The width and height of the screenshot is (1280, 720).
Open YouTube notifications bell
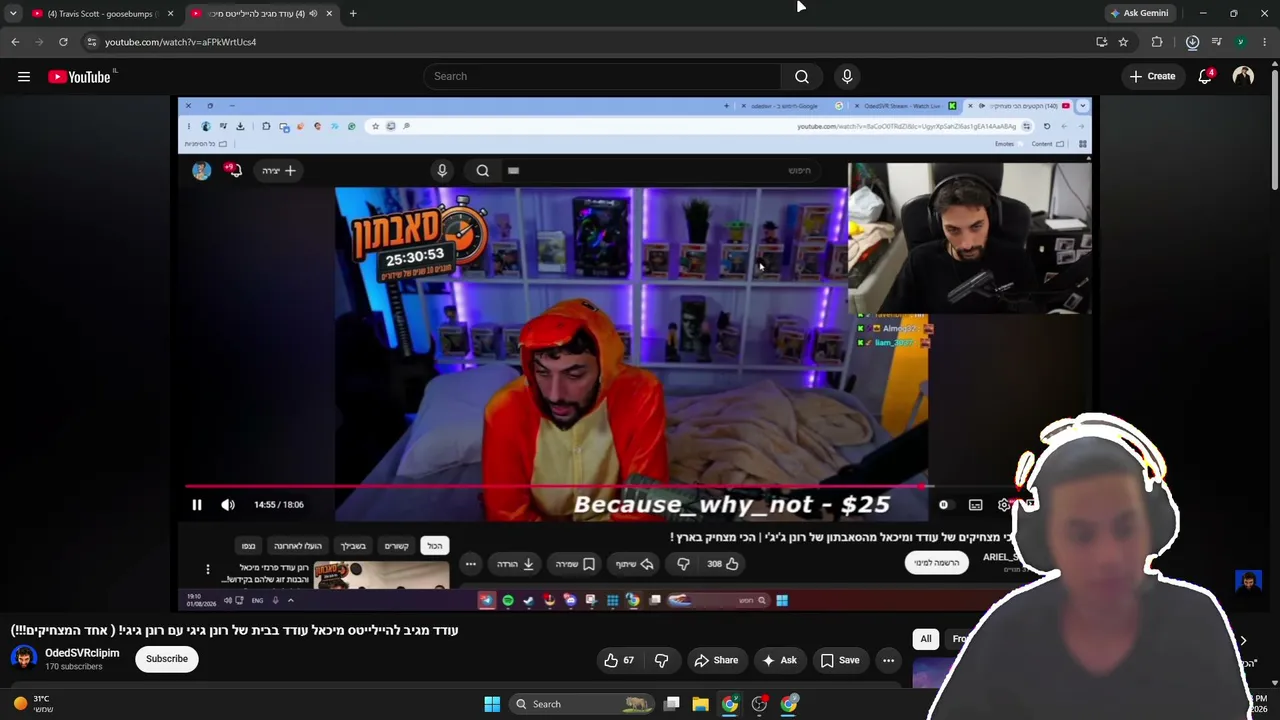pyautogui.click(x=1206, y=76)
